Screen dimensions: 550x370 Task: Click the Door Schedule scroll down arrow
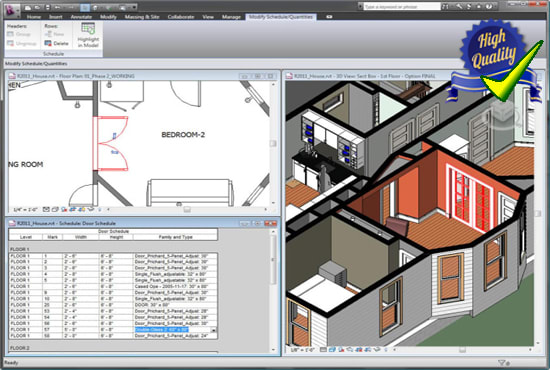[274, 350]
